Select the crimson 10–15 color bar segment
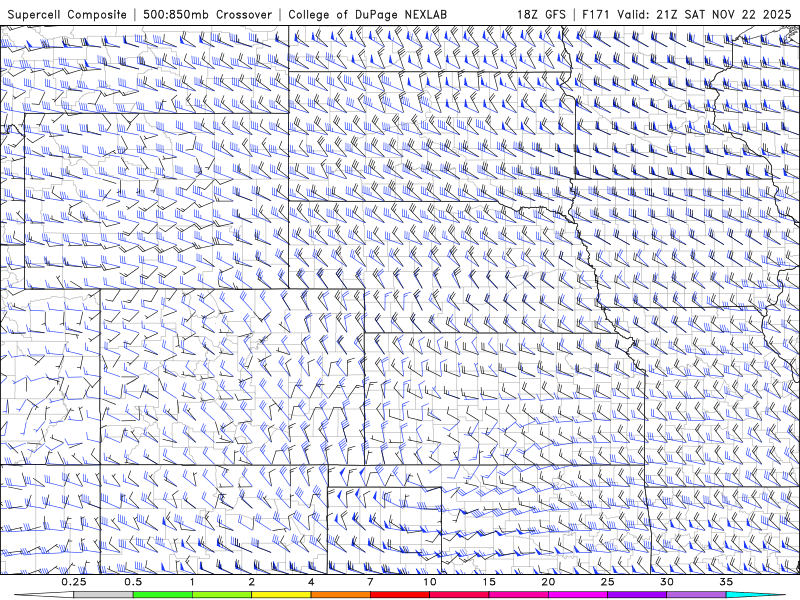 pyautogui.click(x=459, y=595)
